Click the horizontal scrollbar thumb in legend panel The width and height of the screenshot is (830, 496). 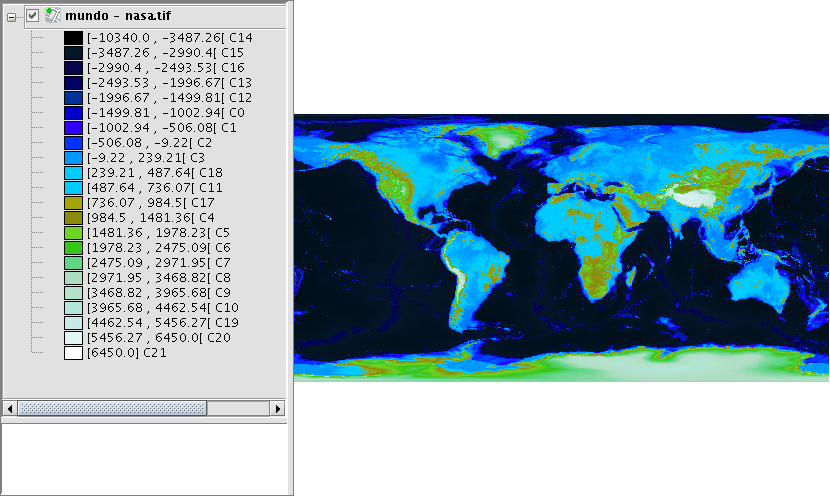click(112, 409)
